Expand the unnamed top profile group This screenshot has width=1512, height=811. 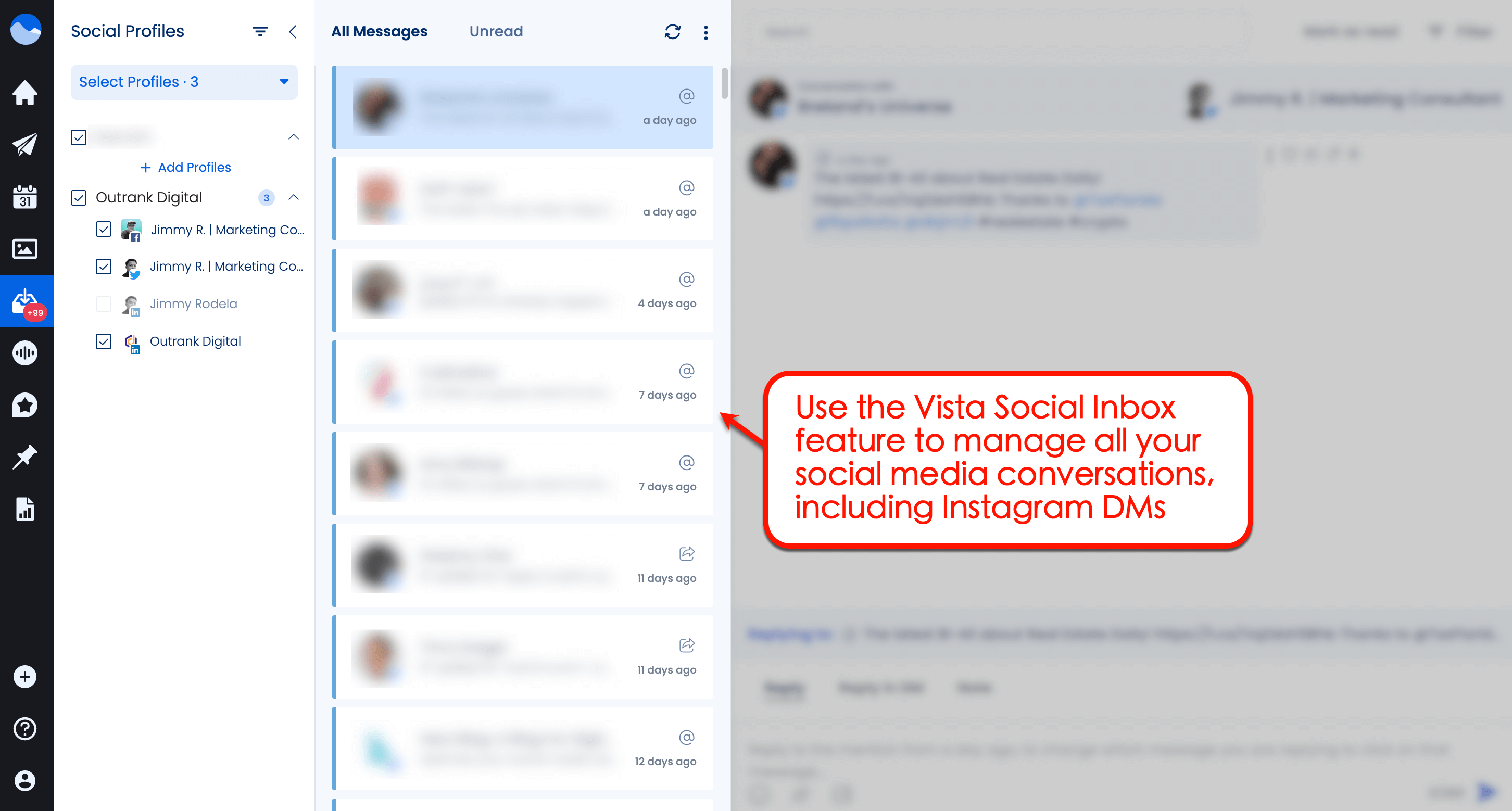293,136
